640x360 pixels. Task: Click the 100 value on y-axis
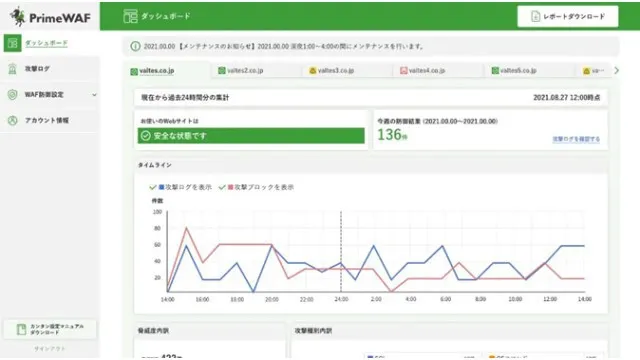(157, 212)
